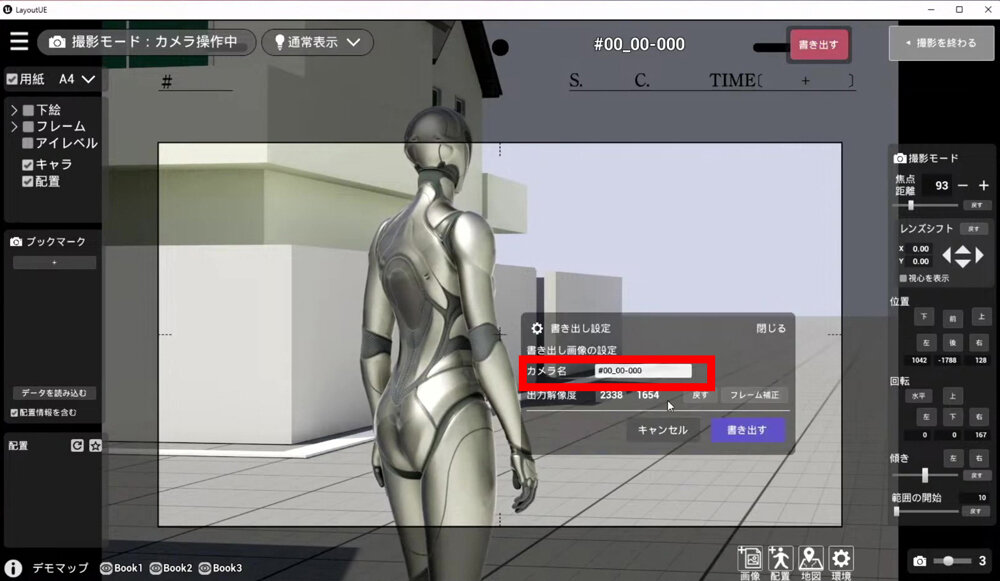The image size is (1000, 581).
Task: Click キャンセル in export dialog
Action: [x=663, y=430]
